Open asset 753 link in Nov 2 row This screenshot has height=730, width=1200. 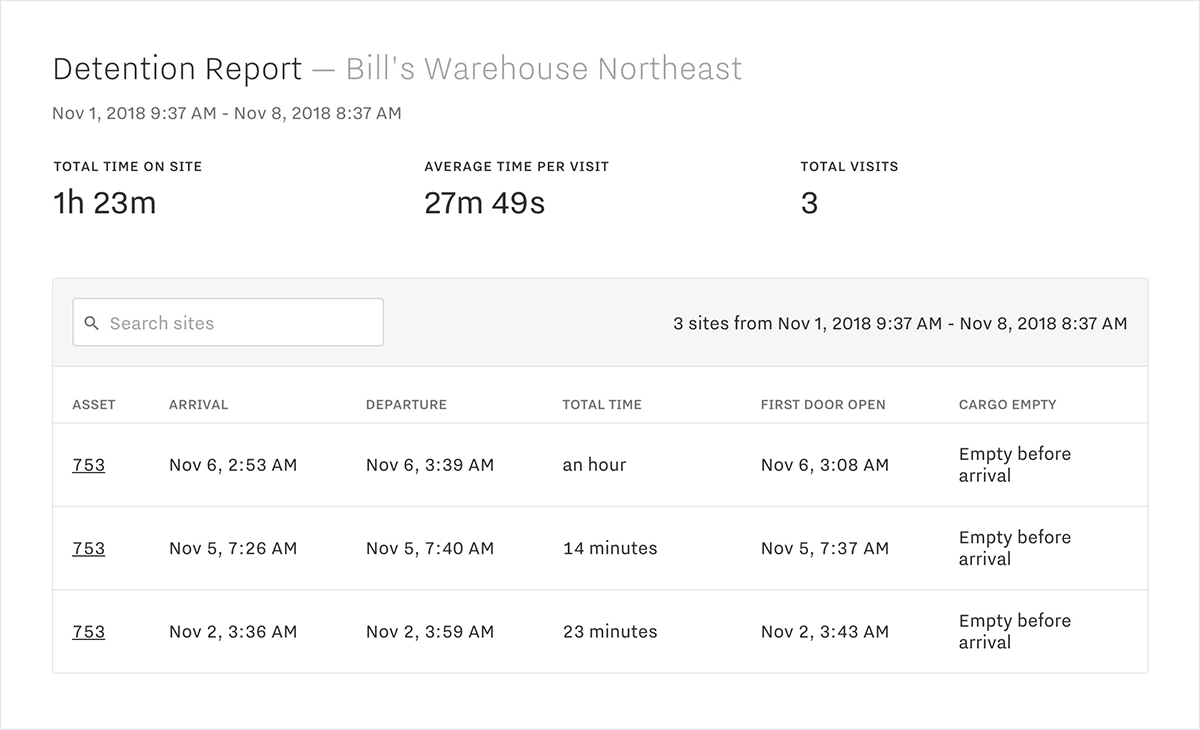click(88, 632)
